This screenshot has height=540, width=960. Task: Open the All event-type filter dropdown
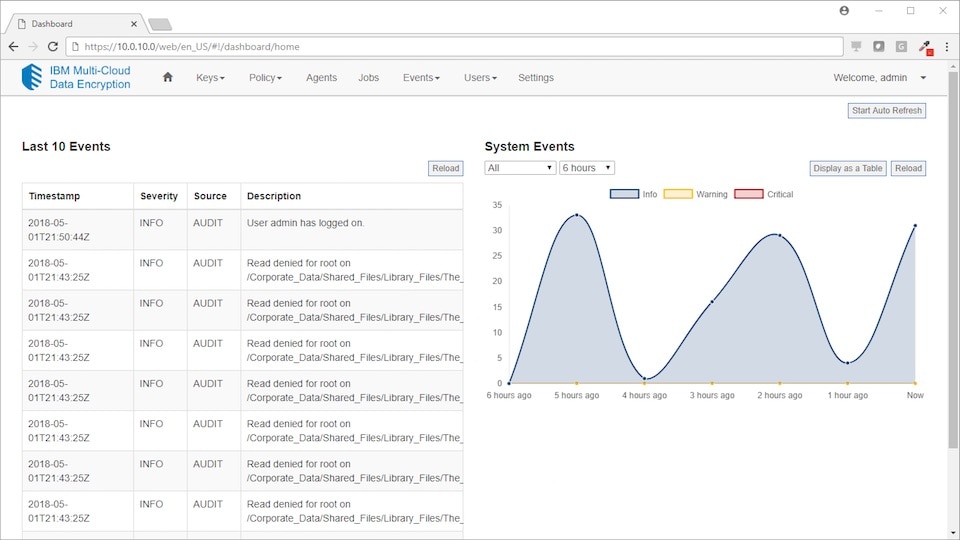pyautogui.click(x=520, y=168)
